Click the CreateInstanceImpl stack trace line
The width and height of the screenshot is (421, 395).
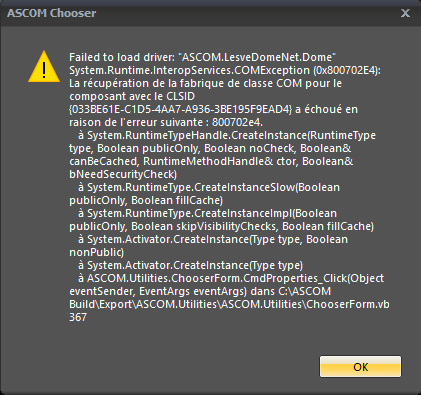(207, 213)
